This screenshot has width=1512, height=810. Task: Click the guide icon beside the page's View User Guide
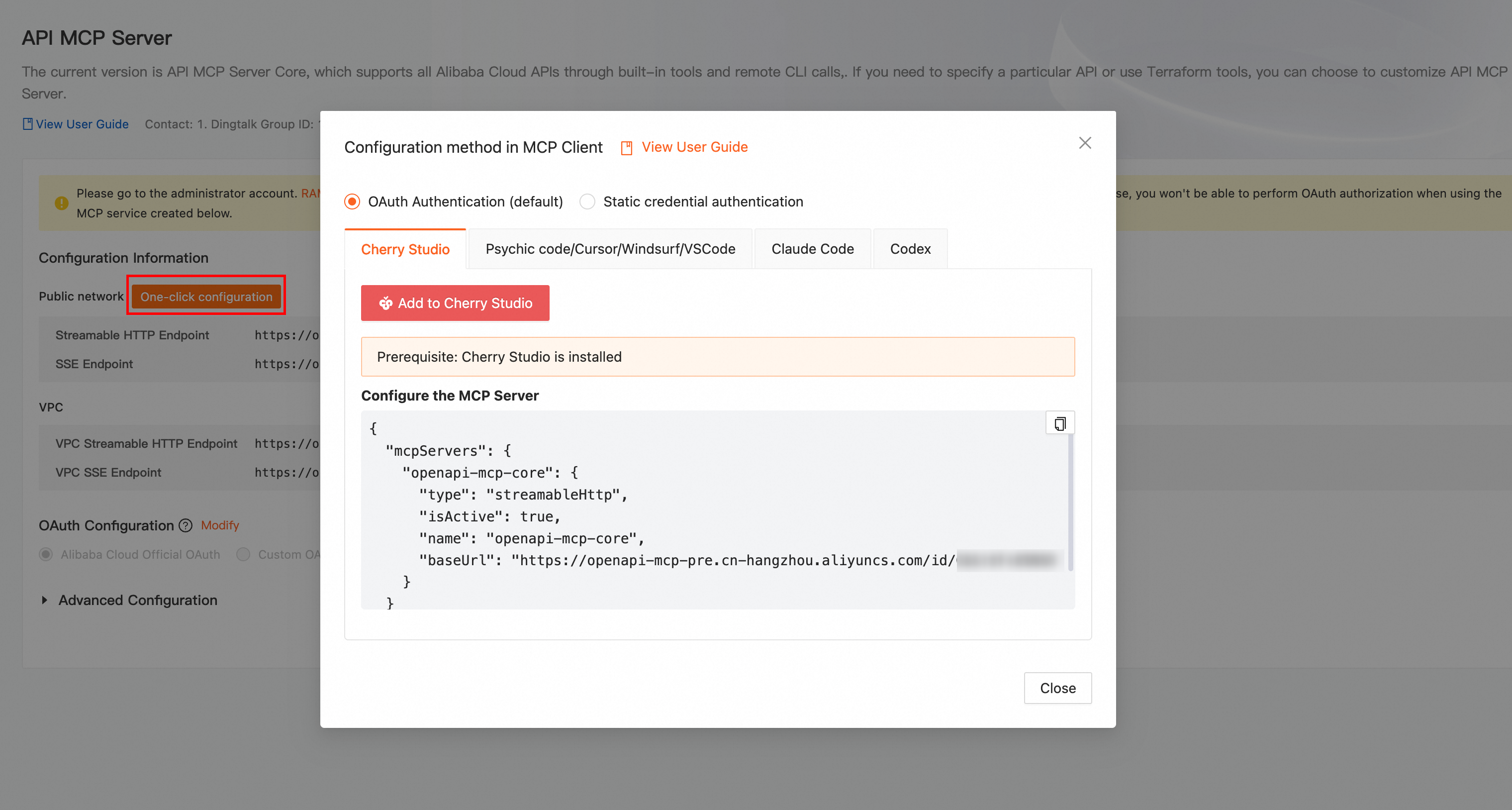[x=27, y=124]
